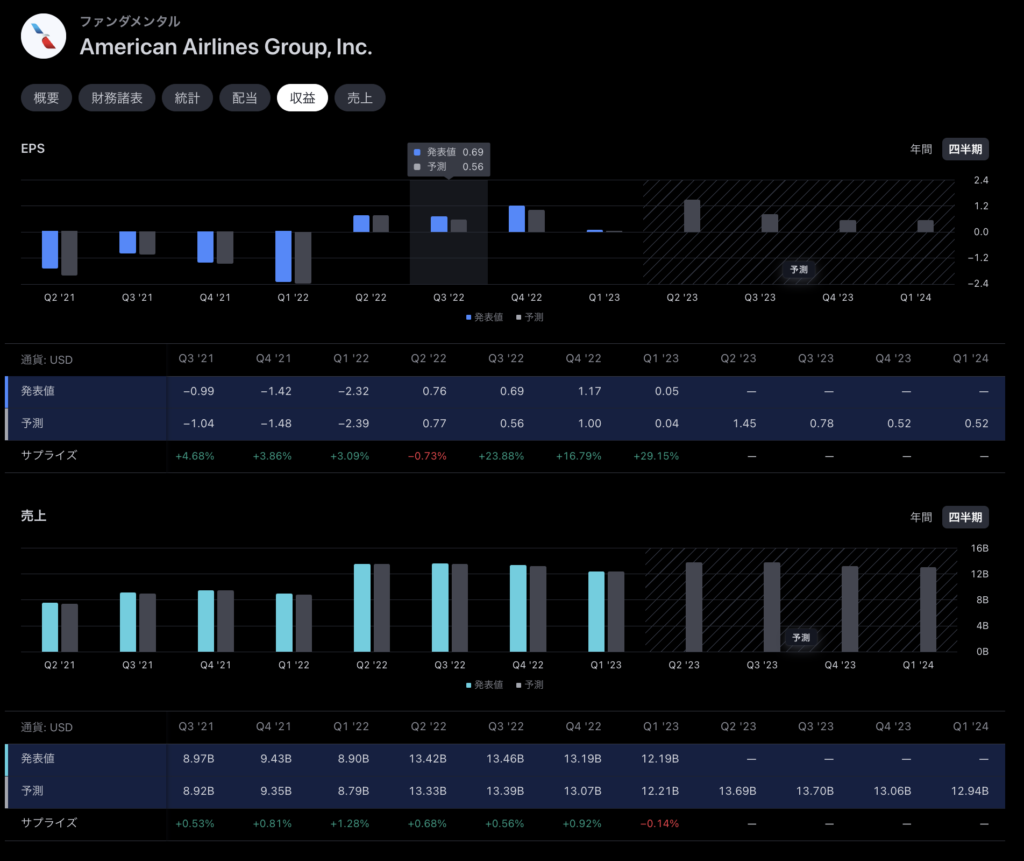
Task: Switch to the 統計 tab
Action: point(187,98)
